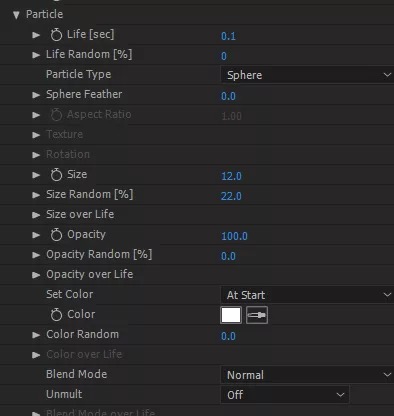Expand the Size over Life property
The height and width of the screenshot is (416, 394).
[x=36, y=215]
